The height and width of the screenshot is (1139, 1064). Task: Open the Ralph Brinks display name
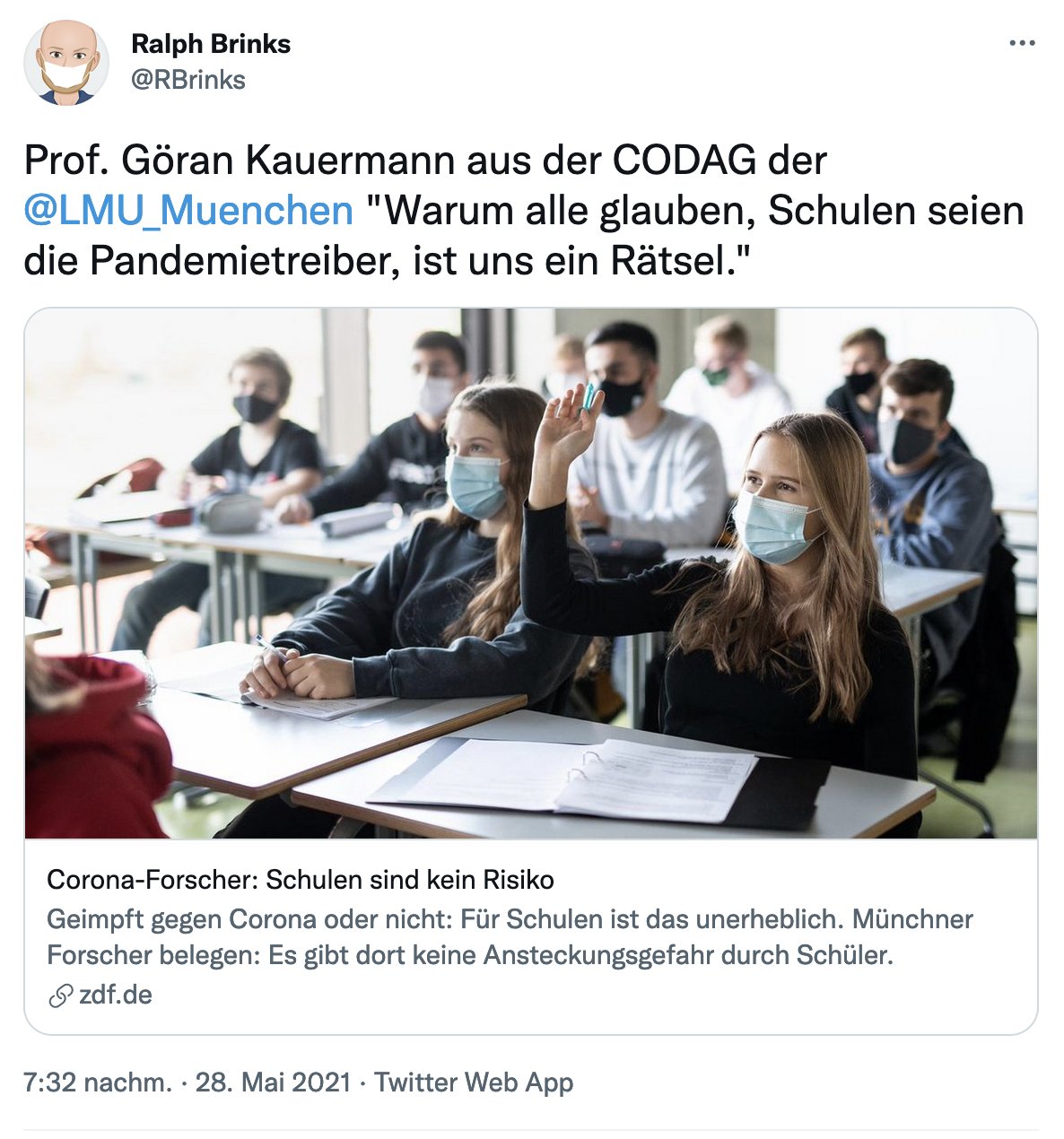pyautogui.click(x=211, y=44)
